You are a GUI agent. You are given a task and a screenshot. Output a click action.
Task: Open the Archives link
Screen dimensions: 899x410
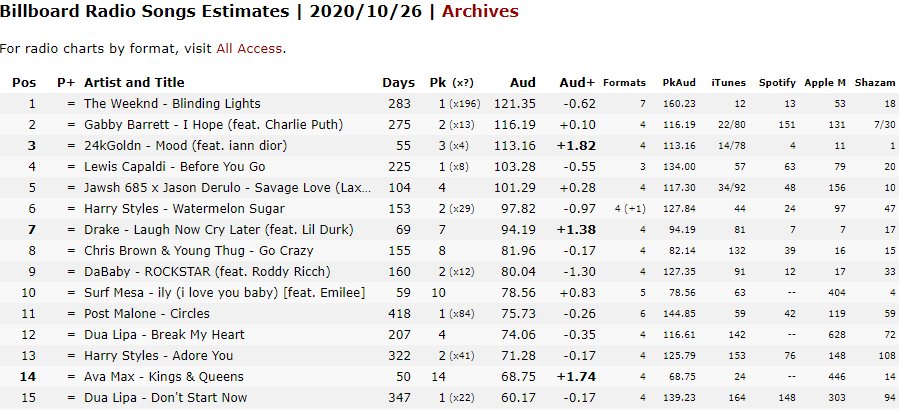(480, 11)
